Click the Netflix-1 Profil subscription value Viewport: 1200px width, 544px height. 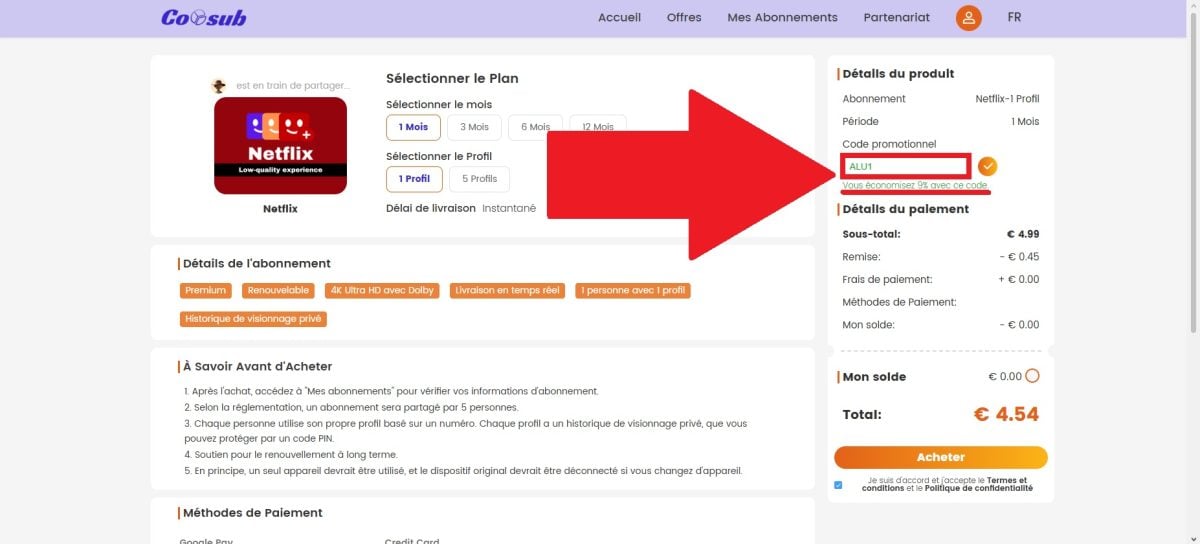coord(1007,99)
